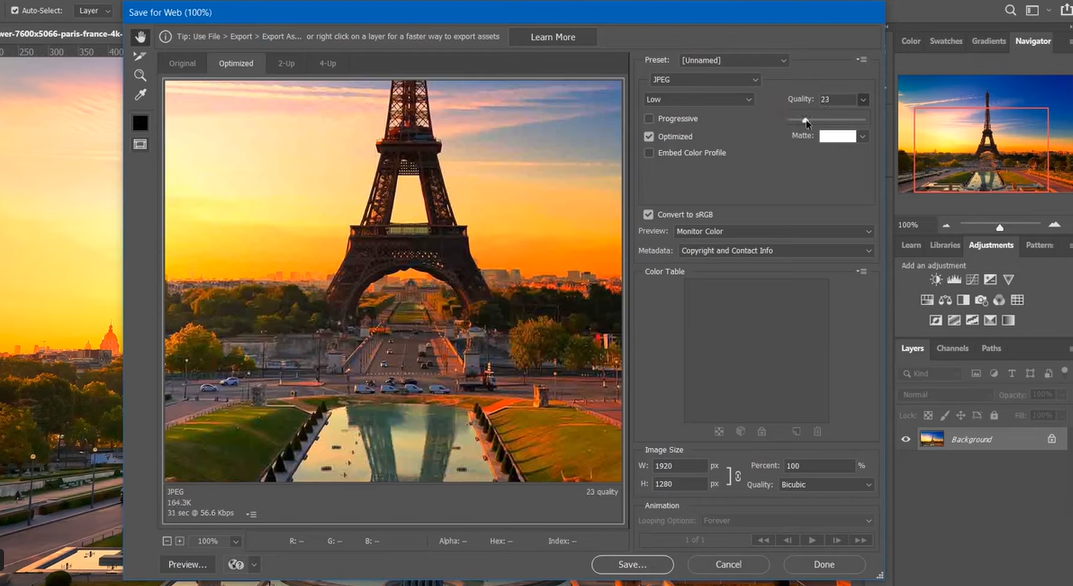Select the Slice Select tool
Viewport: 1073px width, 586px height.
click(140, 56)
